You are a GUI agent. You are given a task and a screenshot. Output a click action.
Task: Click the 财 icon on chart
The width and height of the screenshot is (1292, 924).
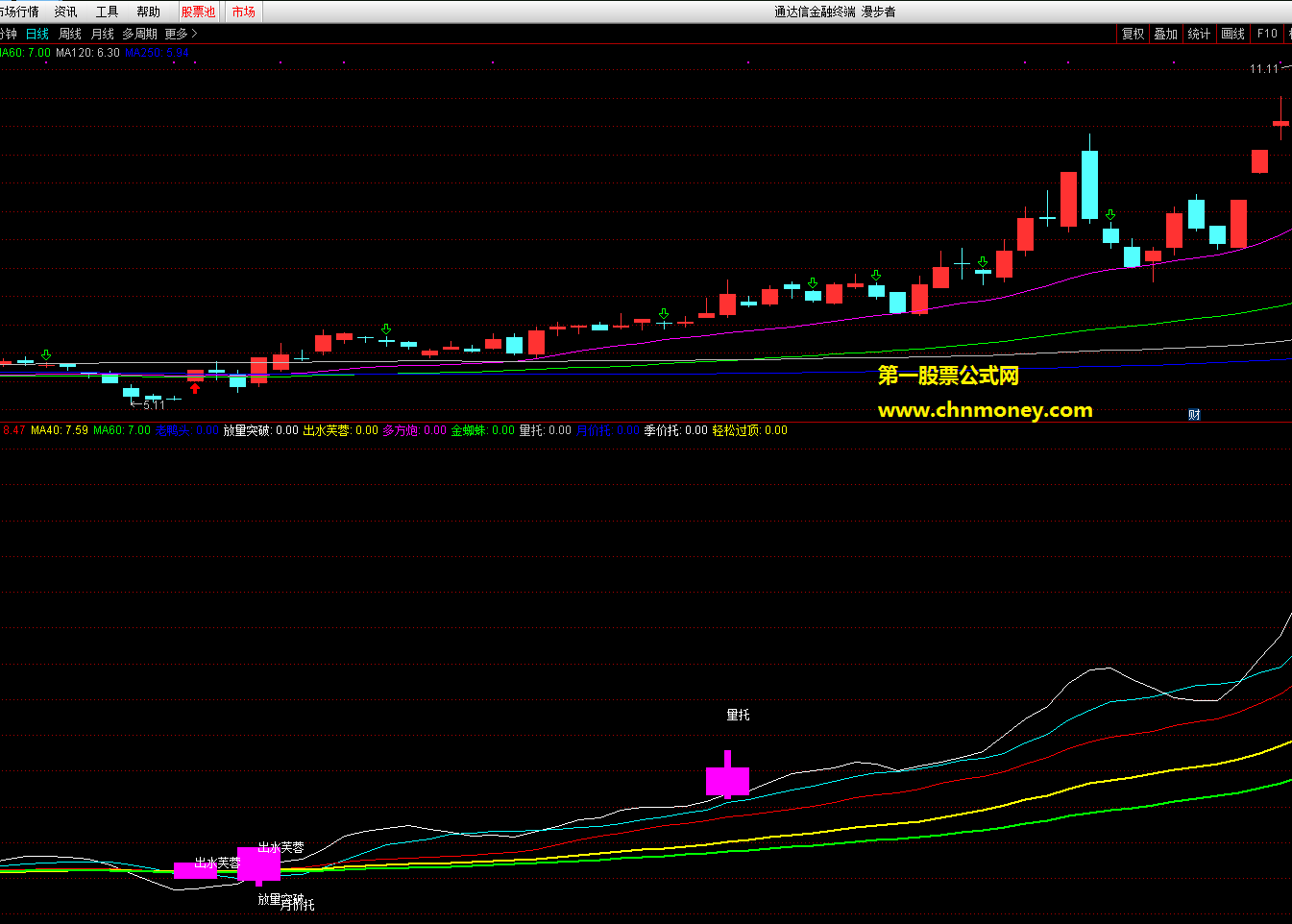1194,414
